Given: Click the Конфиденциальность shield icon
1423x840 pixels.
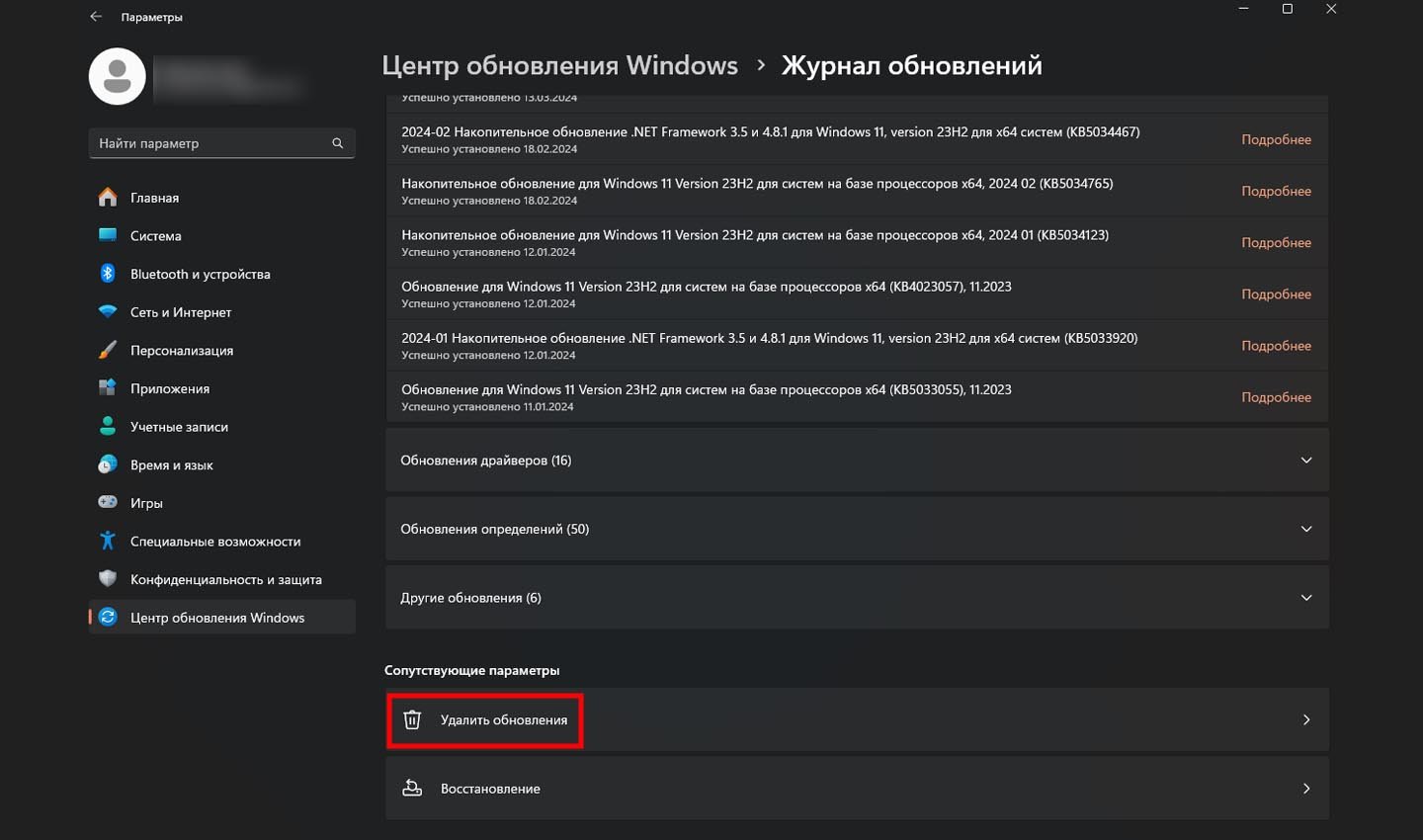Looking at the screenshot, I should (108, 579).
